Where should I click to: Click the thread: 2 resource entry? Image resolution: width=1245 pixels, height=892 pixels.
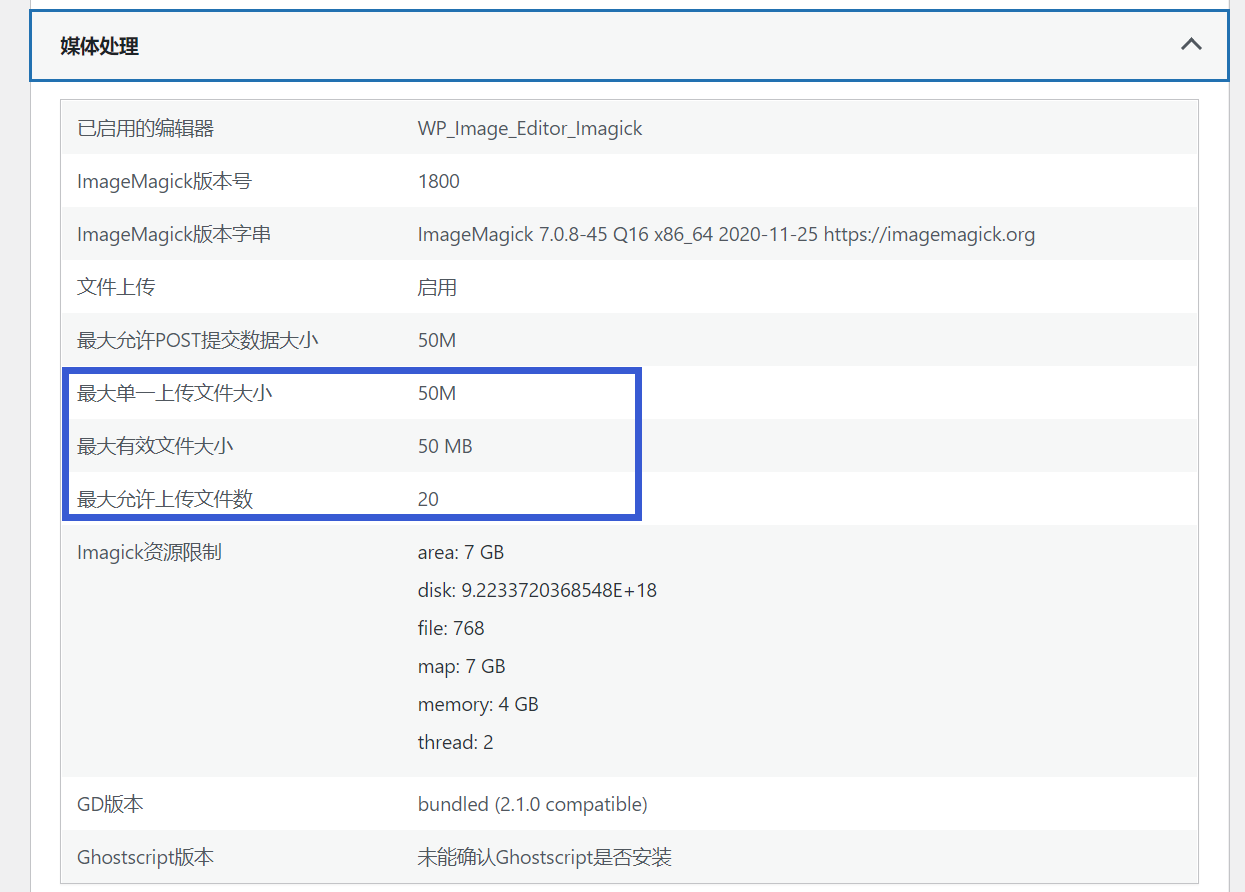[455, 742]
